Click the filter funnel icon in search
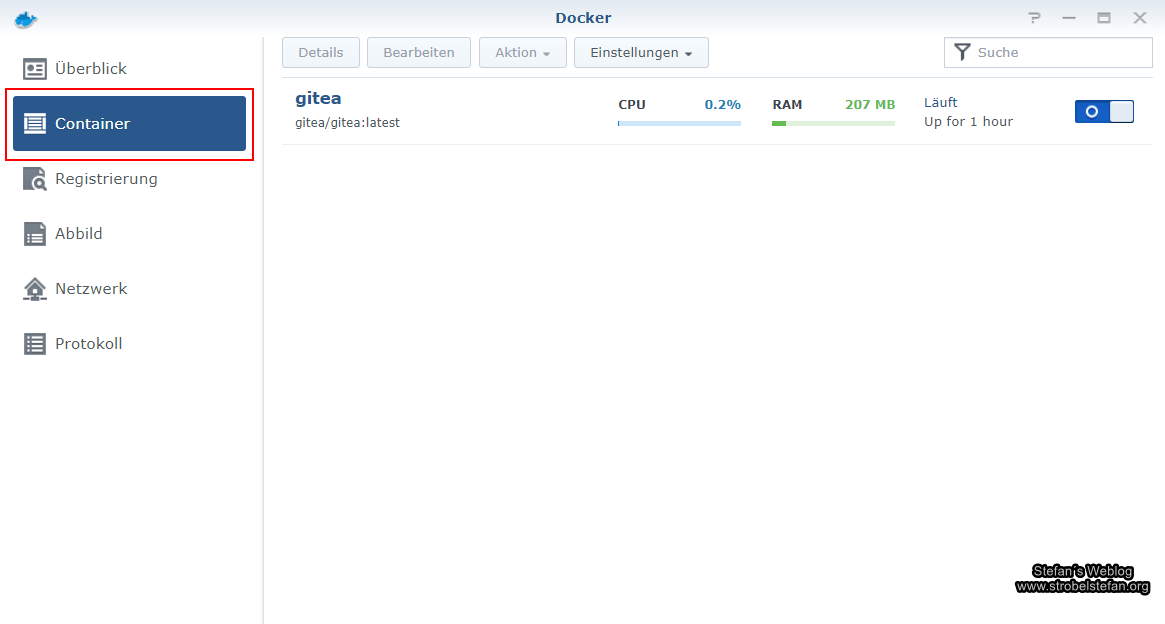The width and height of the screenshot is (1165, 624). (x=962, y=52)
